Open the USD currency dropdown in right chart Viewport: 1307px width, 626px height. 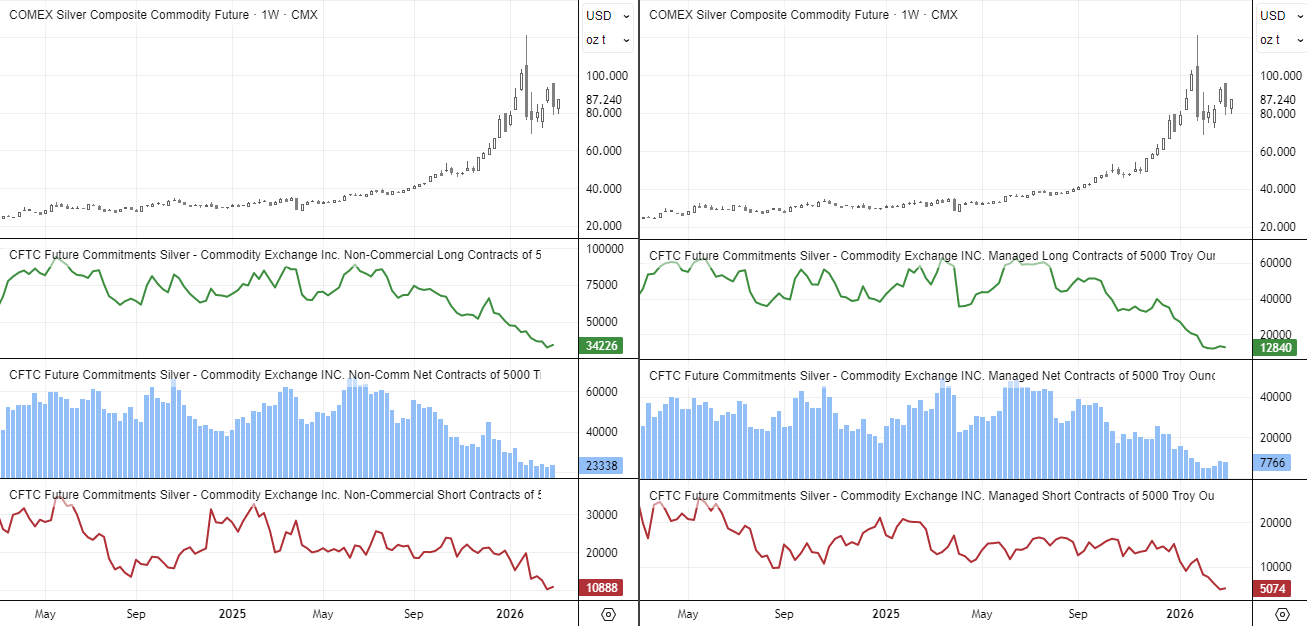click(x=1282, y=15)
